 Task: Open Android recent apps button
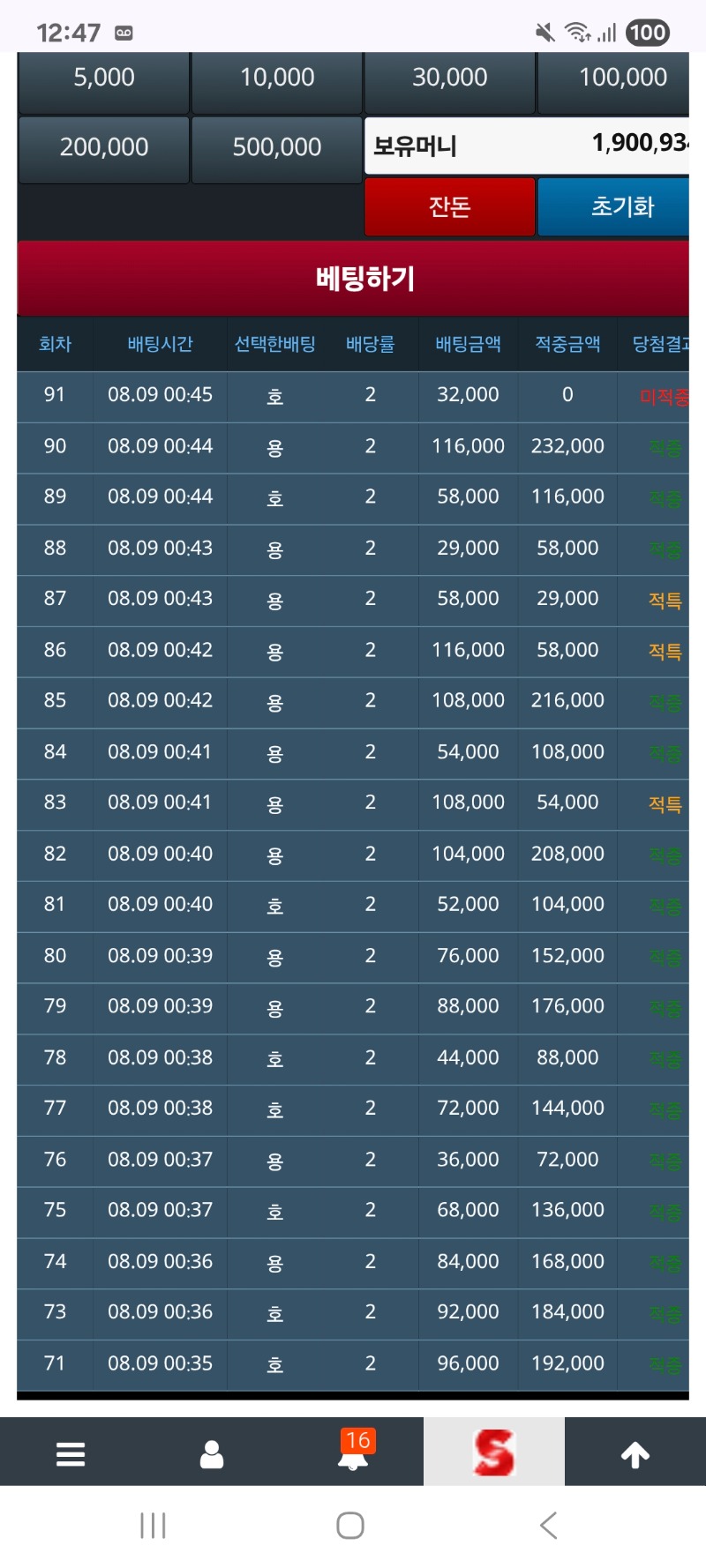point(153,1525)
